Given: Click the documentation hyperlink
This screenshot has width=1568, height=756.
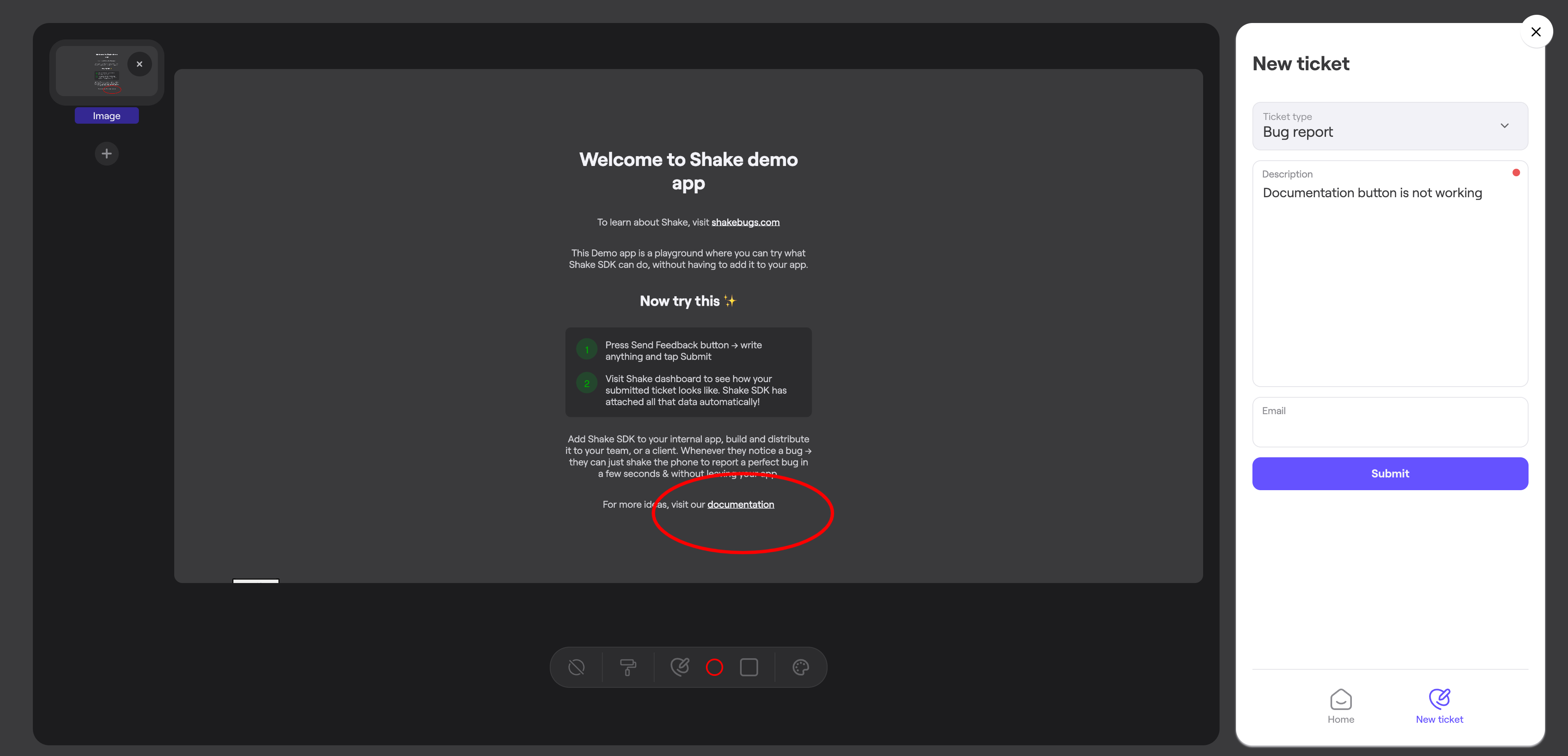Looking at the screenshot, I should click(x=740, y=504).
